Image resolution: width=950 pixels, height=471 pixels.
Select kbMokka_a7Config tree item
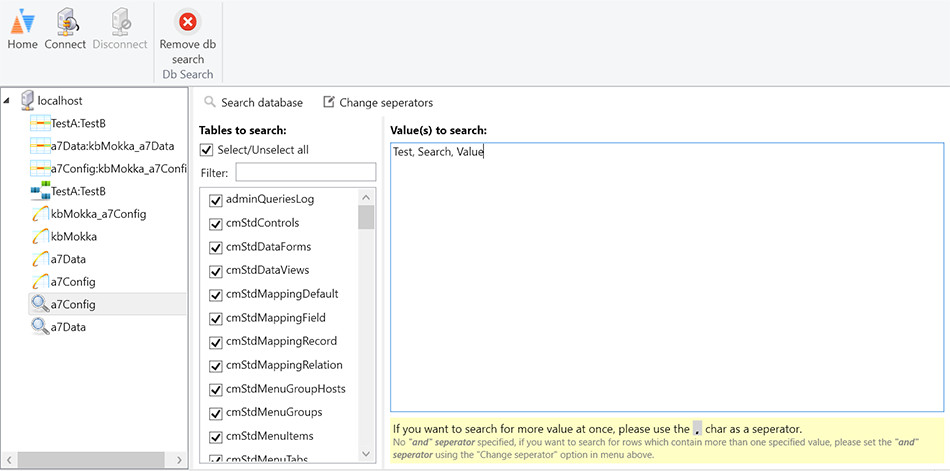88,214
